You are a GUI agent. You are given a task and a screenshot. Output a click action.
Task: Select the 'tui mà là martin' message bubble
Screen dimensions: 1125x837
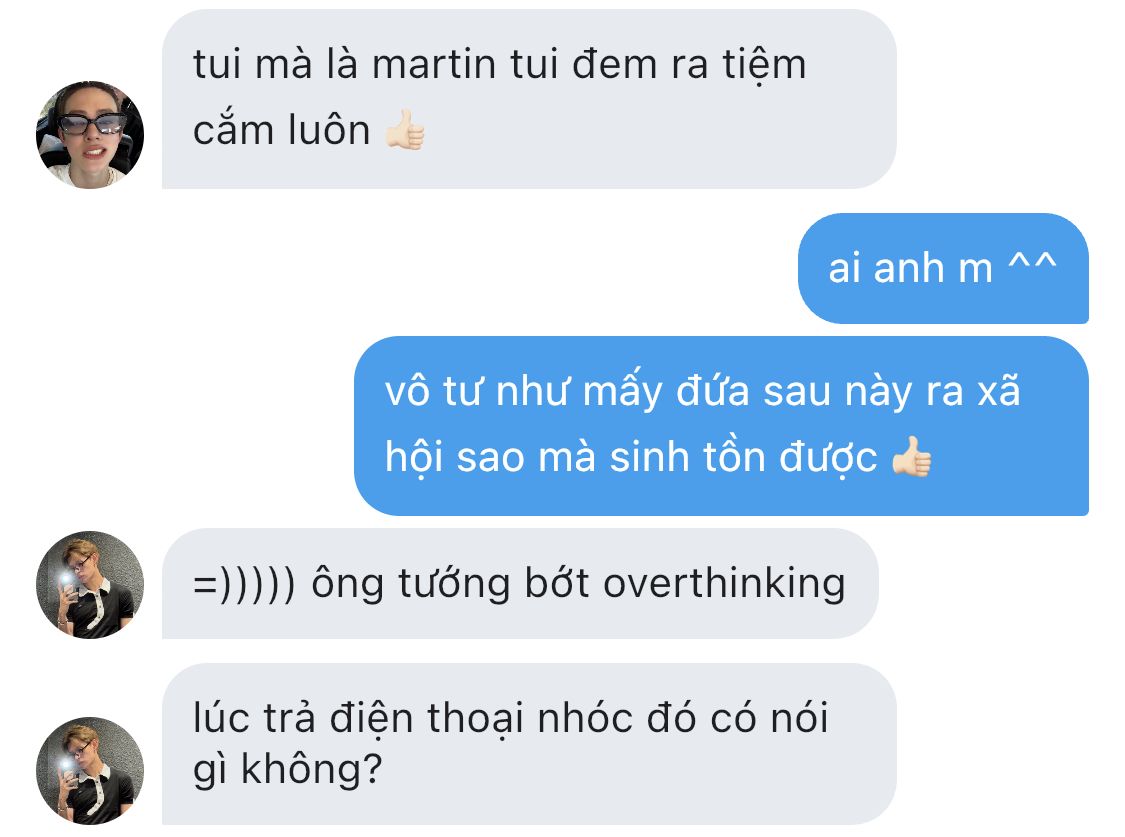(x=529, y=99)
